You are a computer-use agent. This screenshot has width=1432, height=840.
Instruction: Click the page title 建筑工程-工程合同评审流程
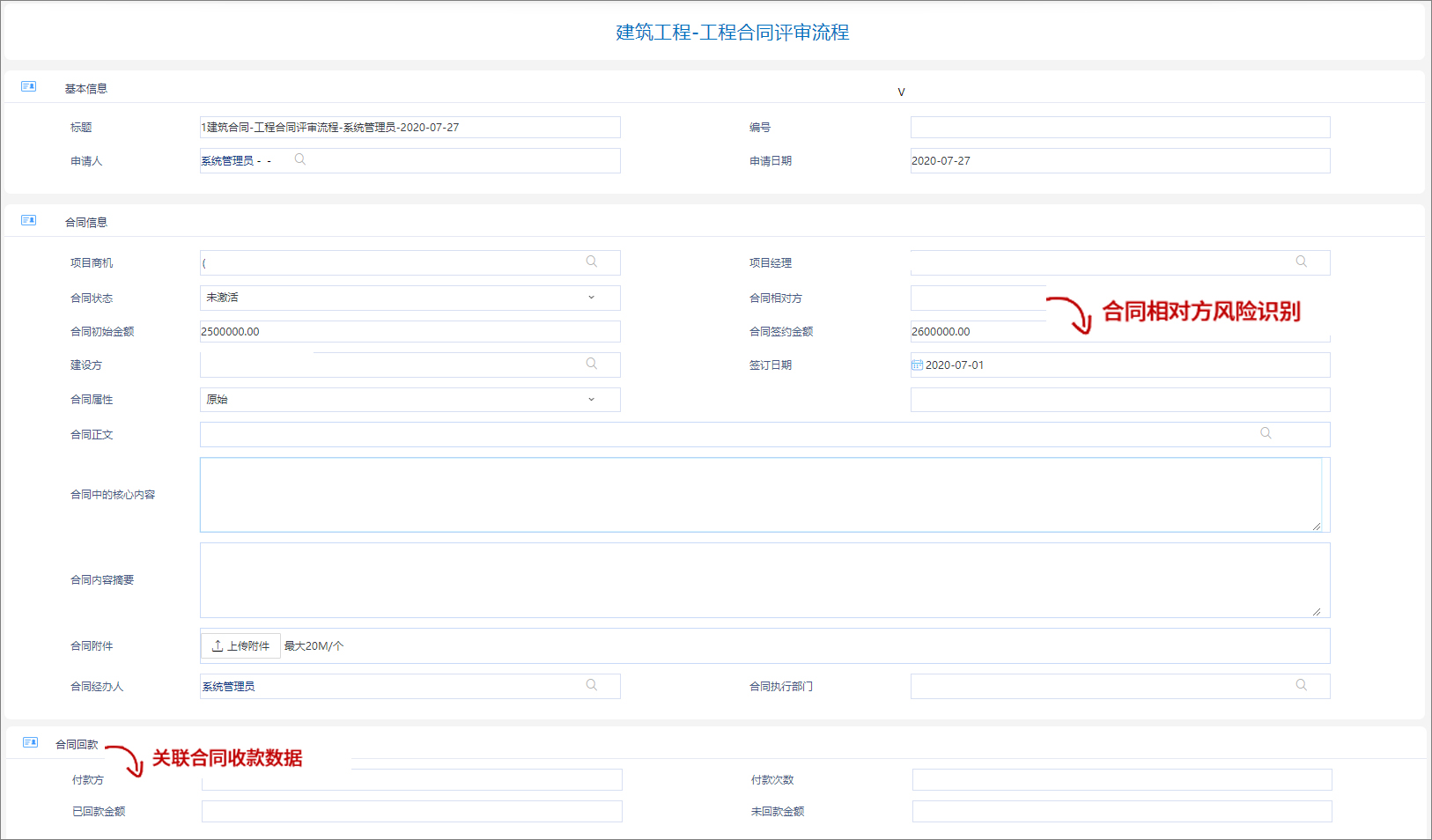coord(733,33)
